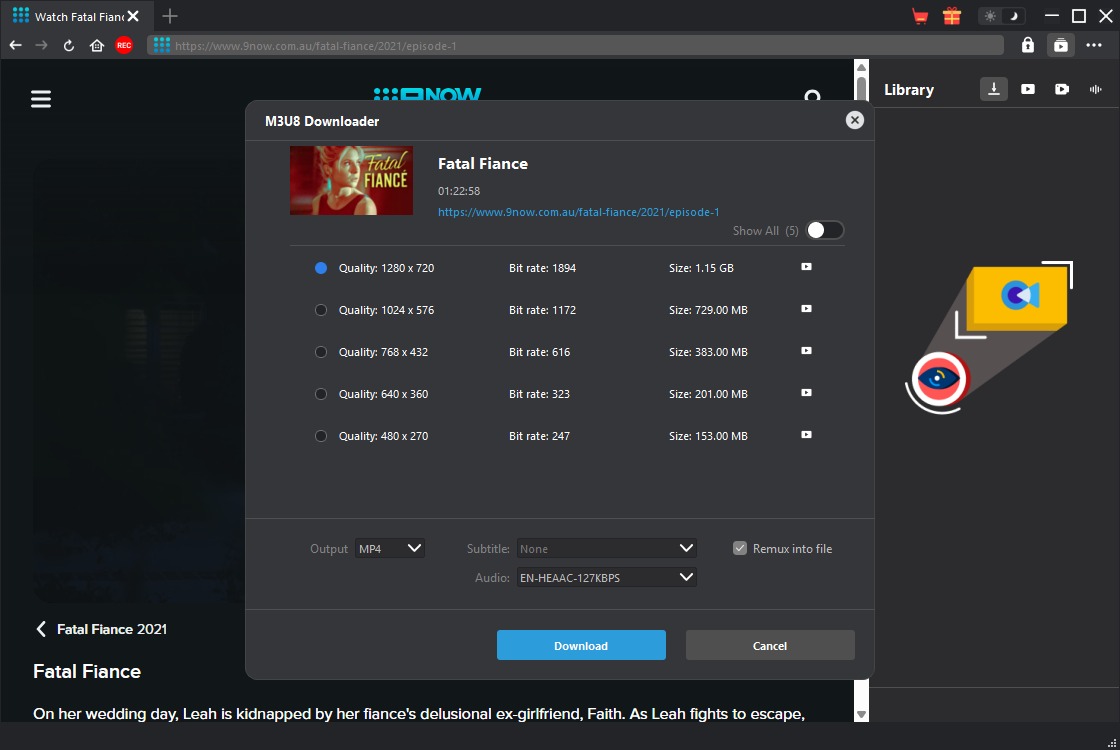
Task: Open the Library downloads tab icon
Action: click(x=993, y=89)
